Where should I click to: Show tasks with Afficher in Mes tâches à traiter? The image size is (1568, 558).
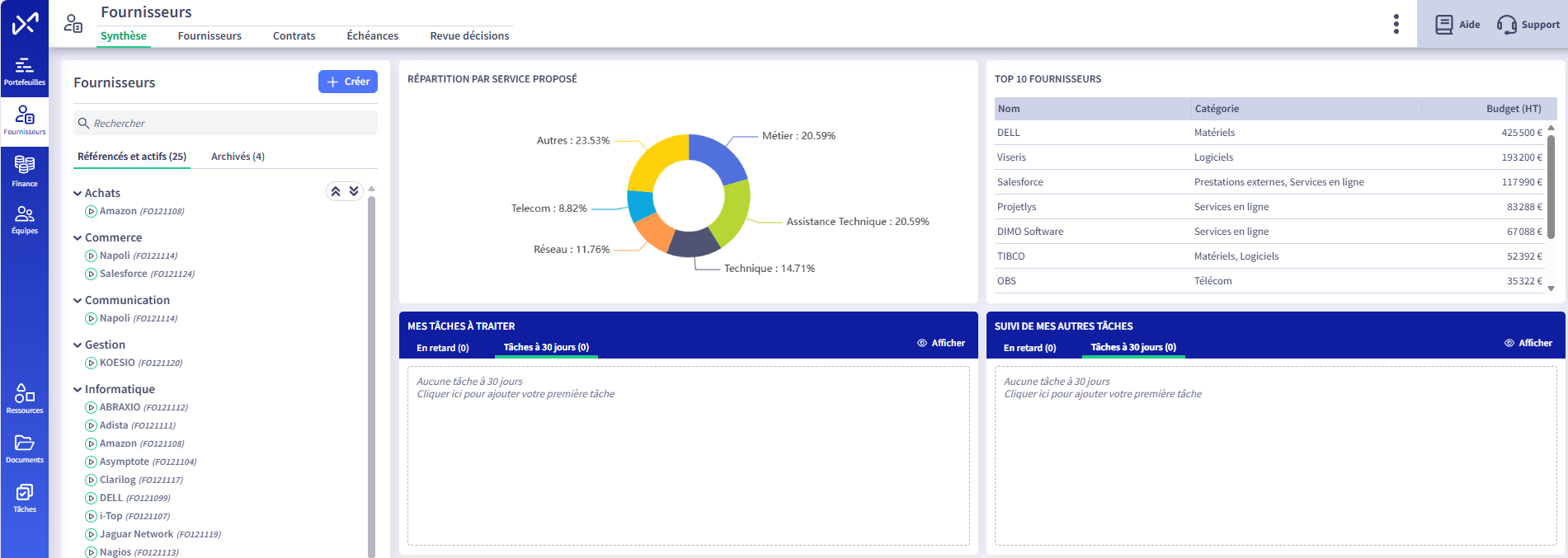(x=941, y=343)
